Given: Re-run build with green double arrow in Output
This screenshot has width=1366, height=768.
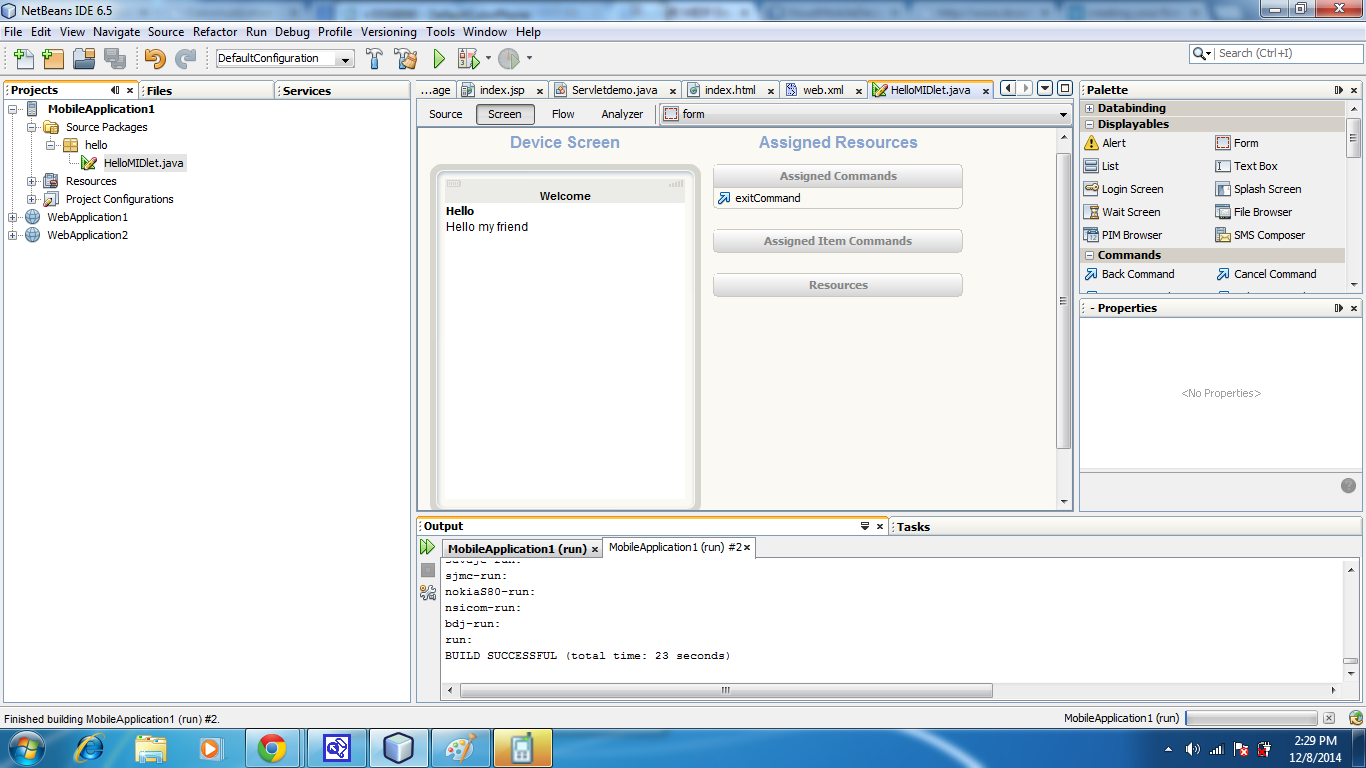Looking at the screenshot, I should pos(427,547).
